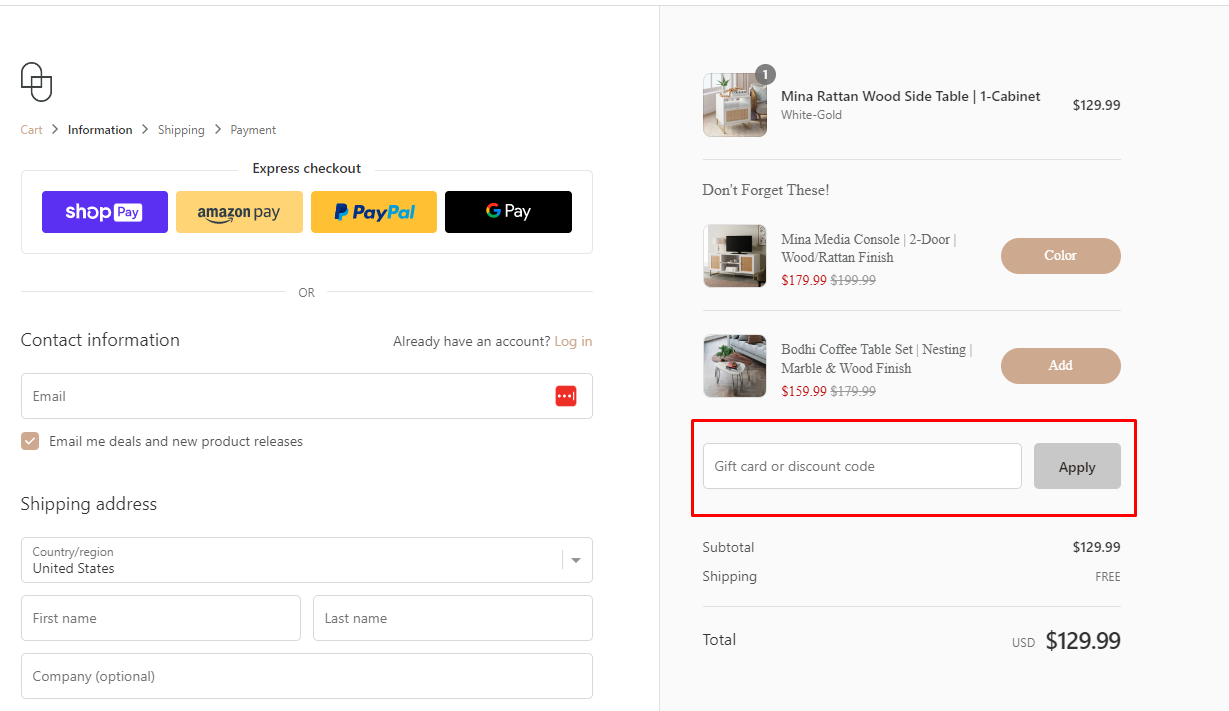Image resolution: width=1229 pixels, height=711 pixels.
Task: Click the FREE shipping value
Action: point(1108,577)
